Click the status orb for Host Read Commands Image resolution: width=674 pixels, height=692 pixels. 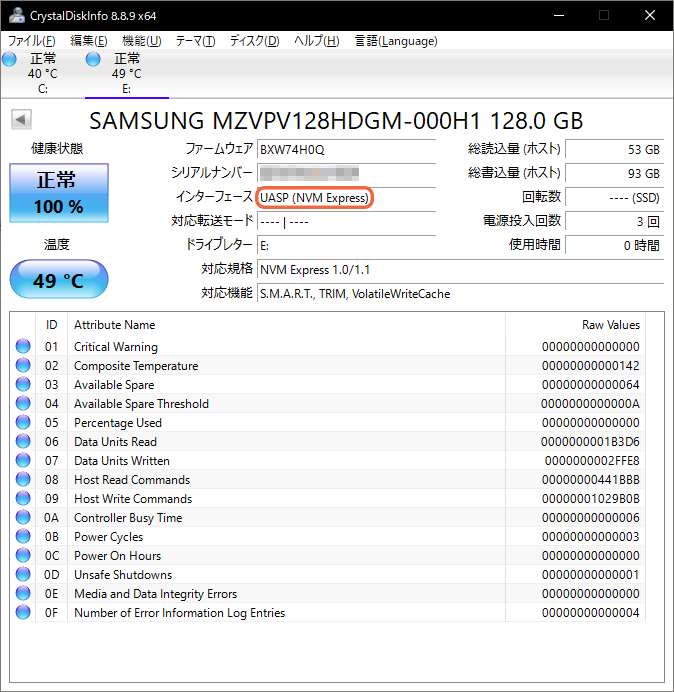(x=23, y=479)
